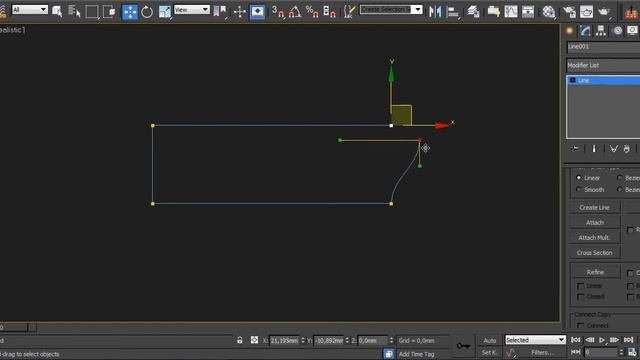Viewport: 640px width, 360px height.
Task: Toggle the Percent Snap icon
Action: click(x=312, y=11)
